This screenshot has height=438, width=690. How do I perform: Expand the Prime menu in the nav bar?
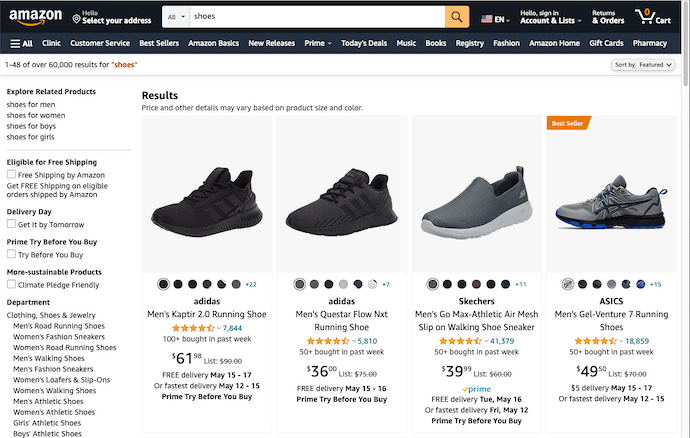tap(317, 44)
